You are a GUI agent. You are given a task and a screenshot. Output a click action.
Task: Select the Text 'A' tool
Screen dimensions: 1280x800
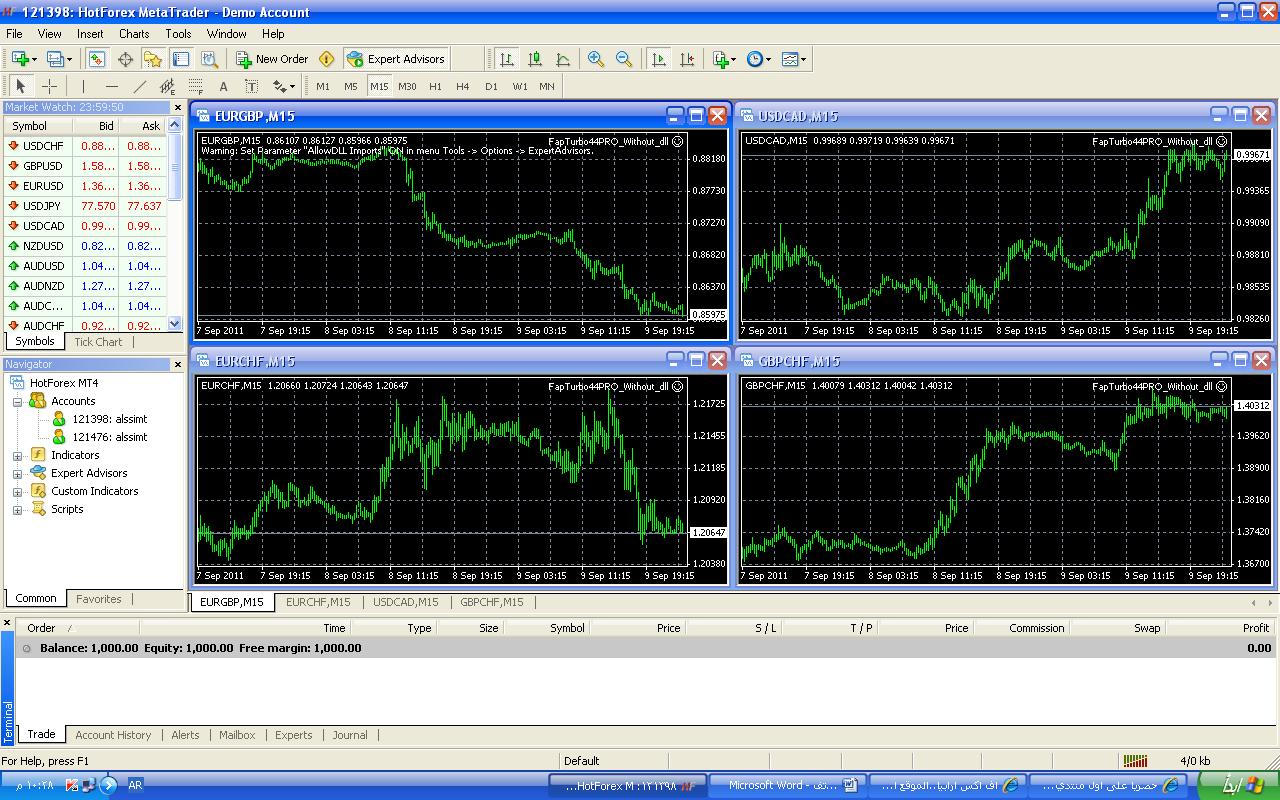tap(223, 86)
